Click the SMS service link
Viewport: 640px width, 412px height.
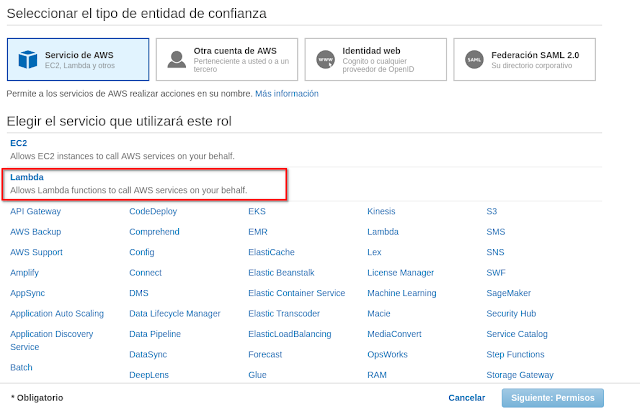coord(496,232)
